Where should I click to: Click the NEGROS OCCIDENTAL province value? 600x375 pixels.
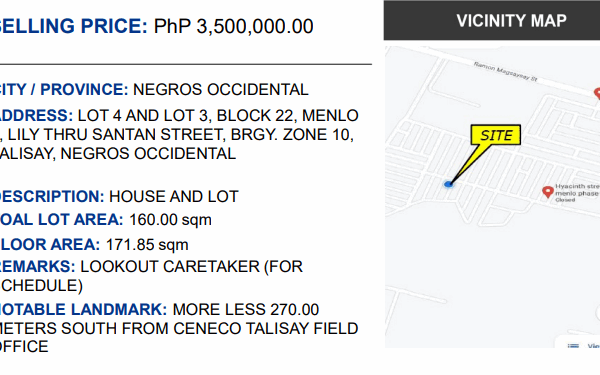tap(220, 90)
